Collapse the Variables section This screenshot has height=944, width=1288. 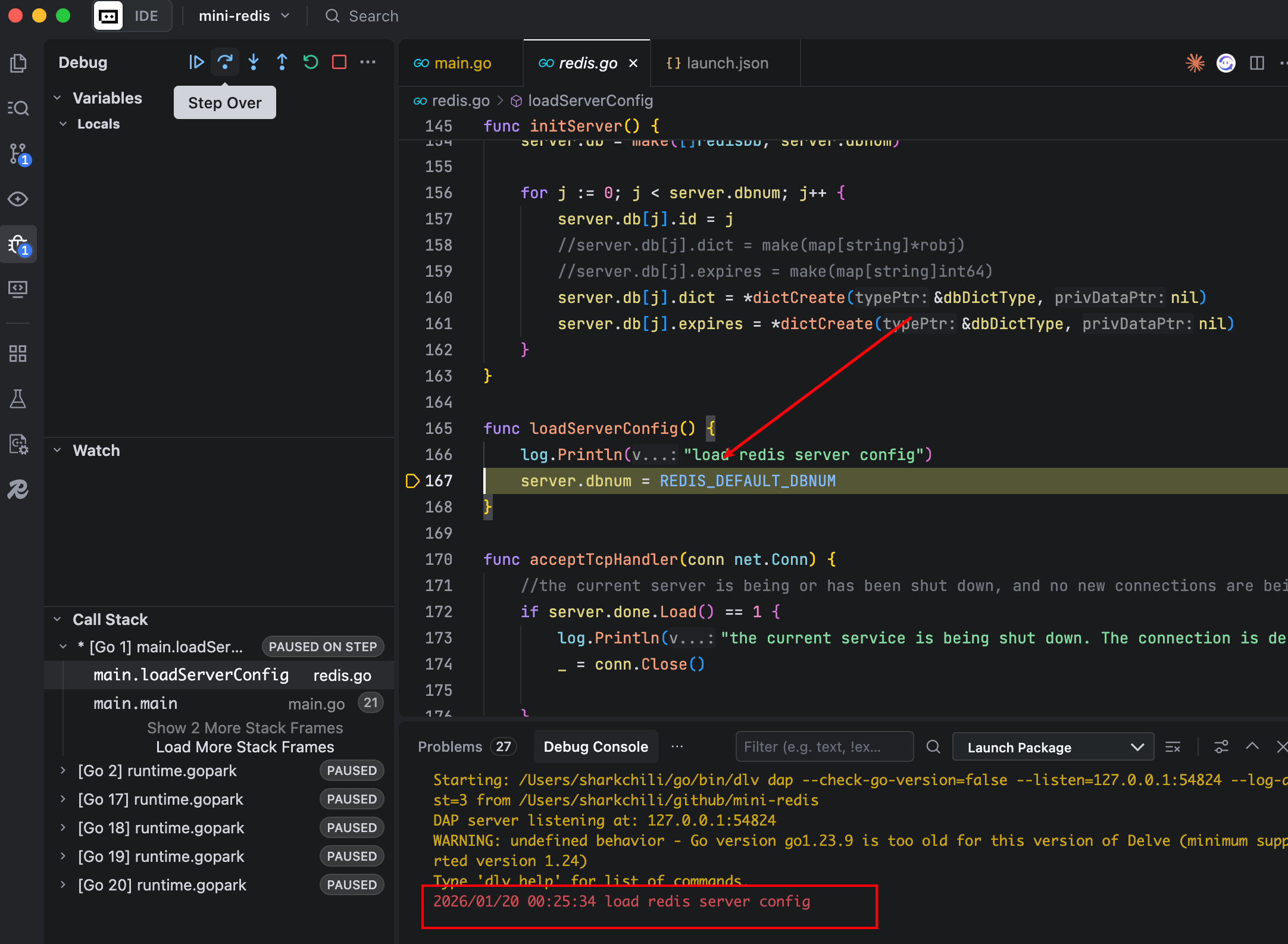58,98
